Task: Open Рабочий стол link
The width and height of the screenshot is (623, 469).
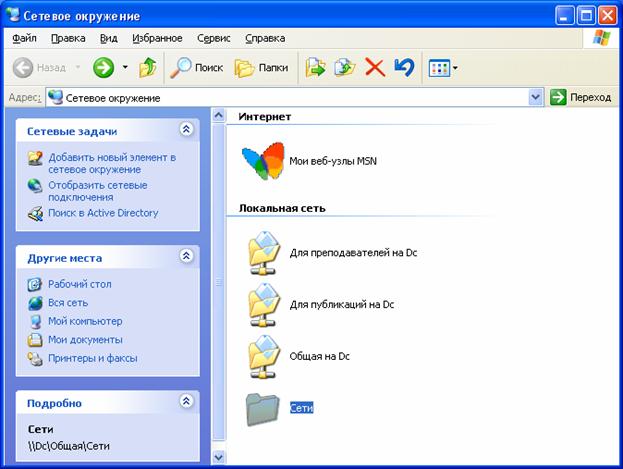Action: tap(80, 284)
